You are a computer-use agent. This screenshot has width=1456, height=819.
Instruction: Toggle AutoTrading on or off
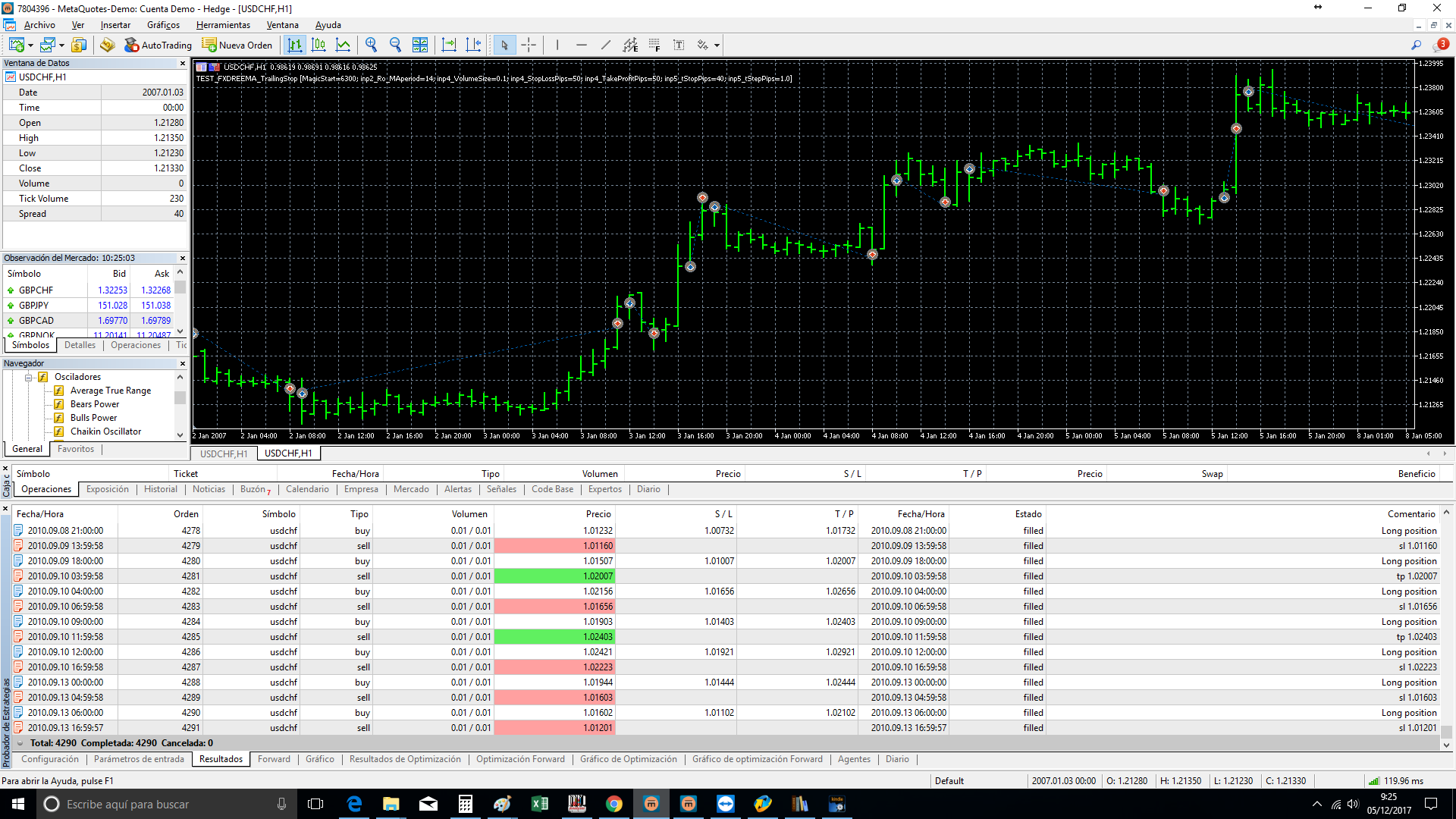click(158, 45)
